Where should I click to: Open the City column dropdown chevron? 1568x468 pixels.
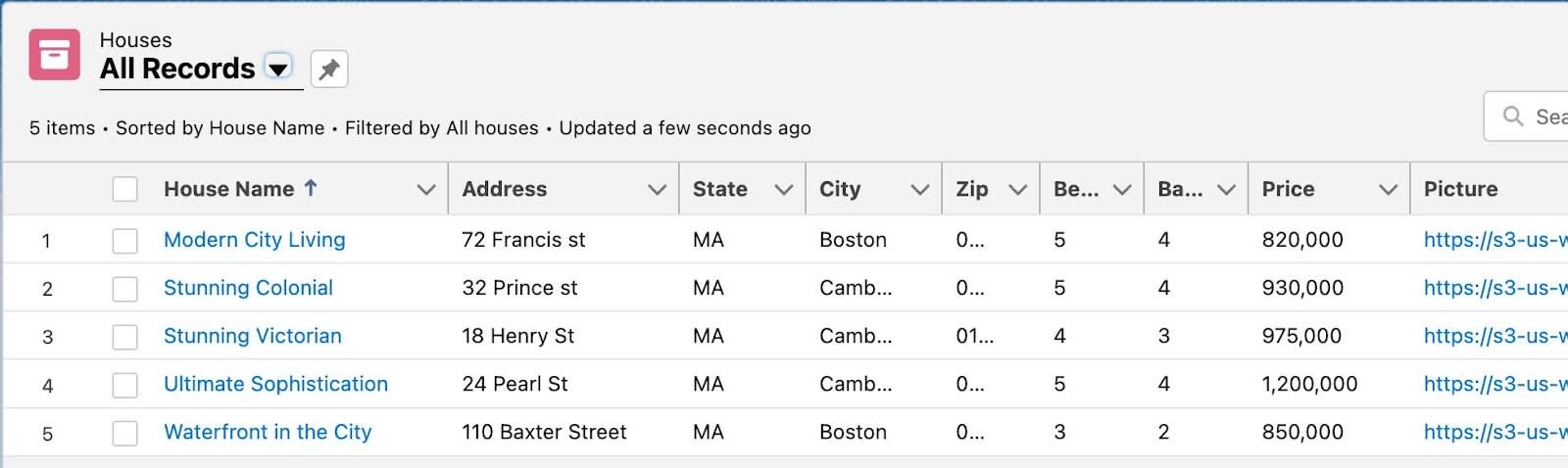pos(919,190)
